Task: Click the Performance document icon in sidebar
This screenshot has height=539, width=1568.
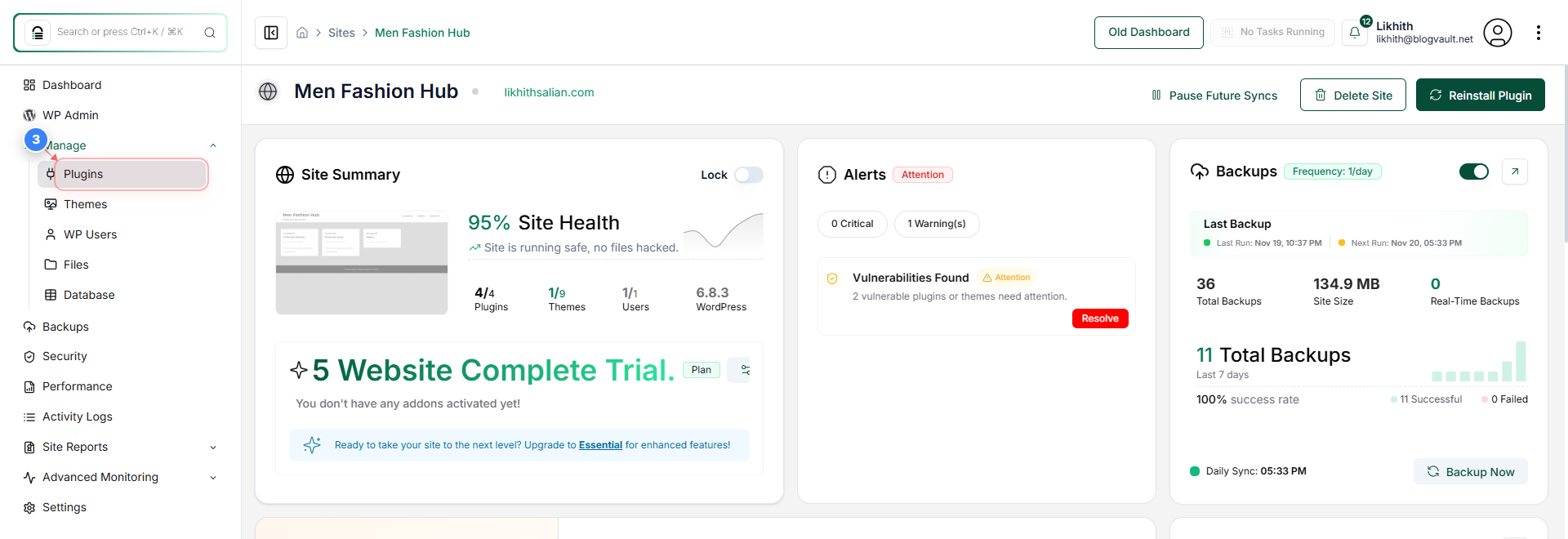Action: point(29,387)
